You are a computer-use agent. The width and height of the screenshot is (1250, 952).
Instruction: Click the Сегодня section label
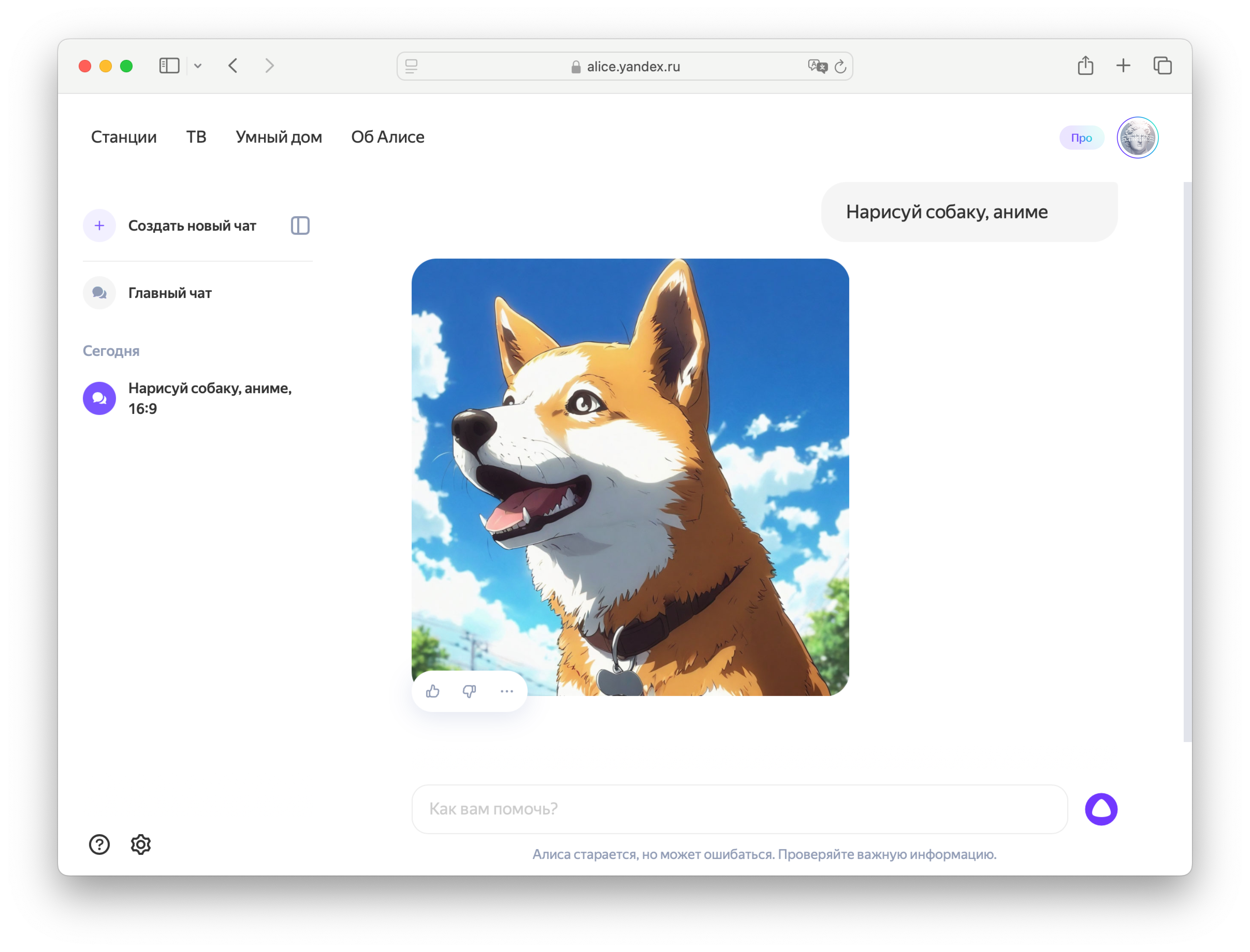[111, 351]
